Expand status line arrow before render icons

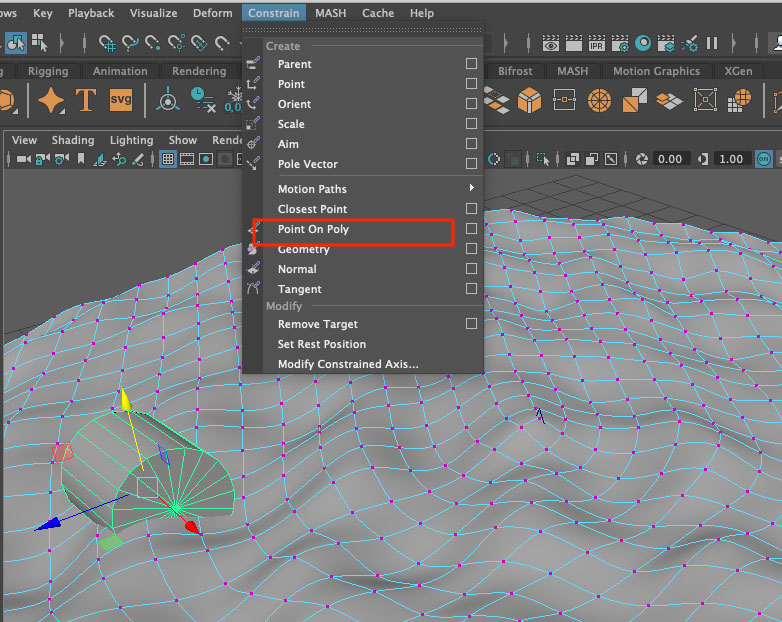pos(506,43)
